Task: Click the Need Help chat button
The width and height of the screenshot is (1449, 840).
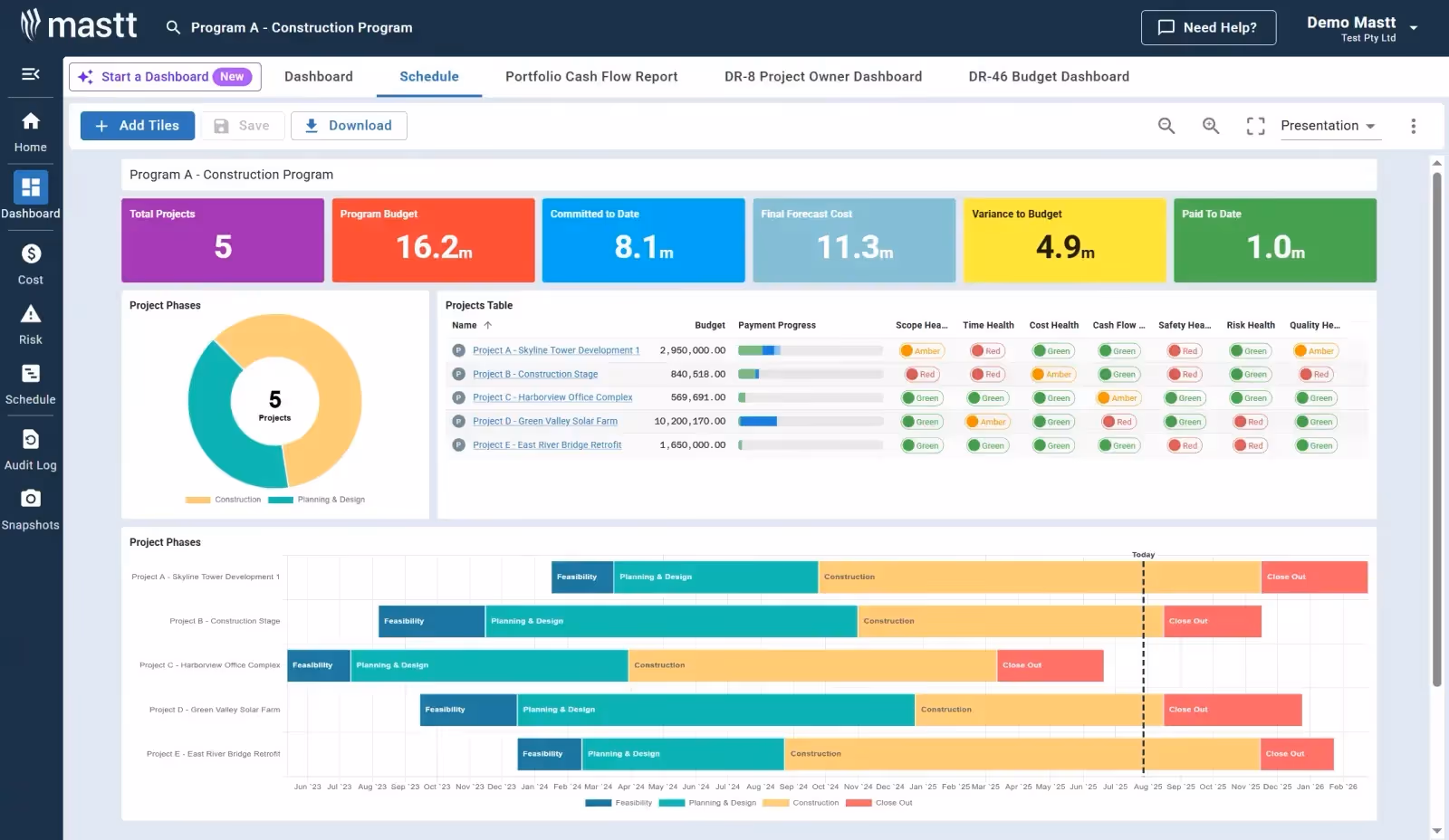Action: pos(1208,27)
